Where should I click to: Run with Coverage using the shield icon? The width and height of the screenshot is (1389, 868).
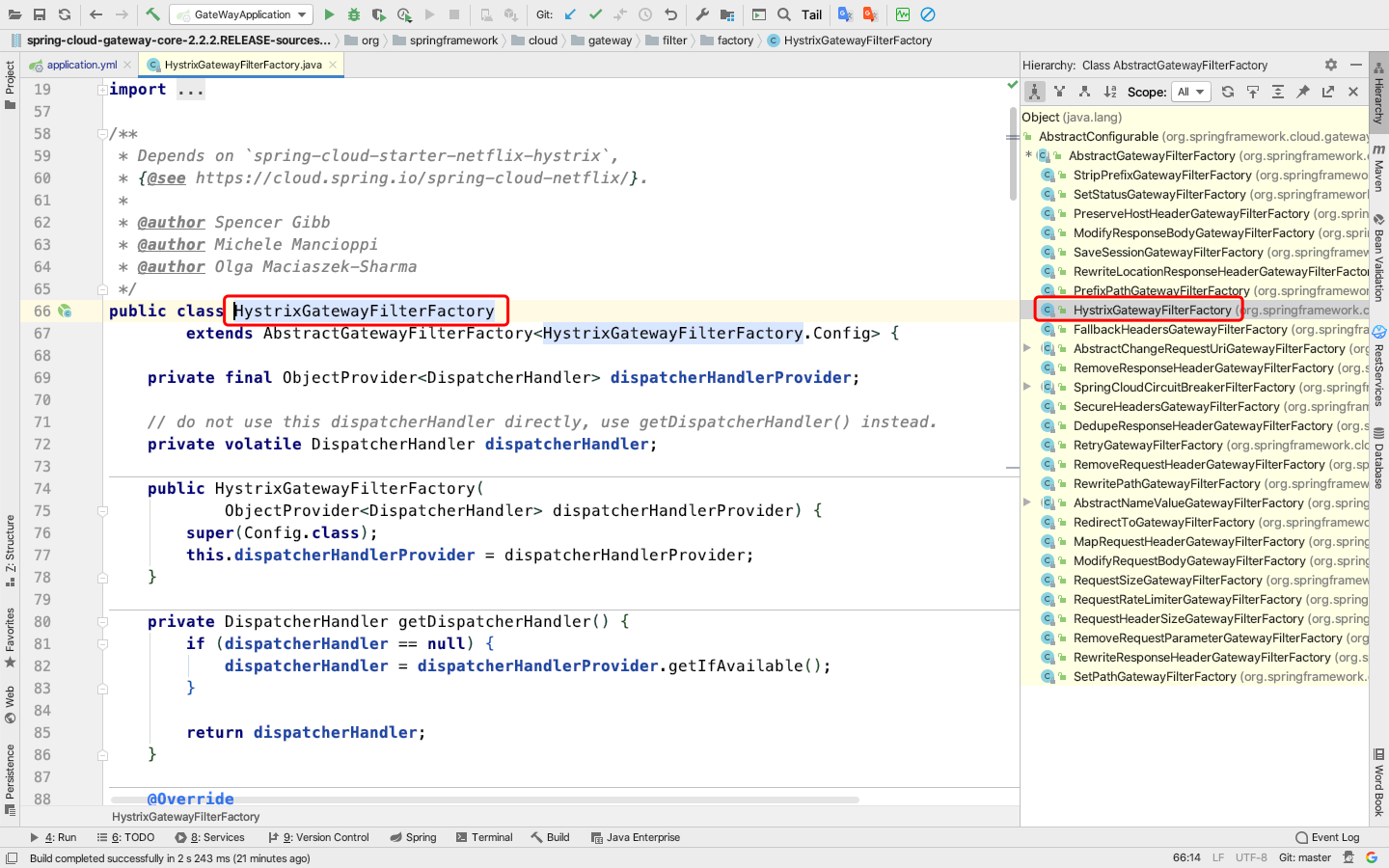(379, 14)
